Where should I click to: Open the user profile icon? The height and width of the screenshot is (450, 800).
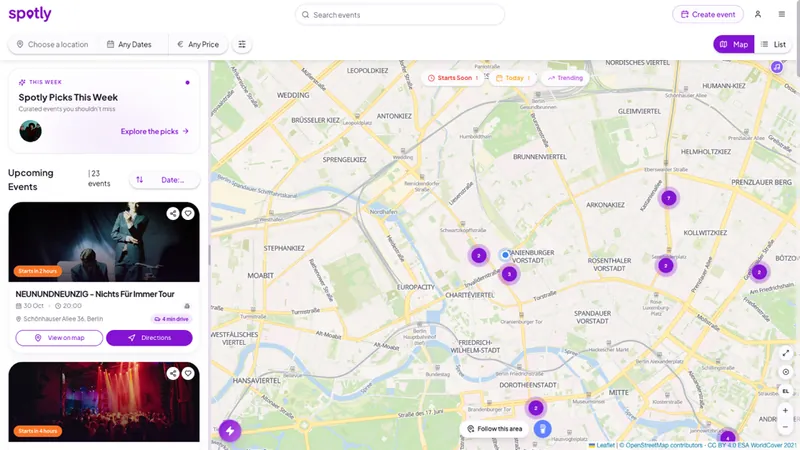(758, 14)
